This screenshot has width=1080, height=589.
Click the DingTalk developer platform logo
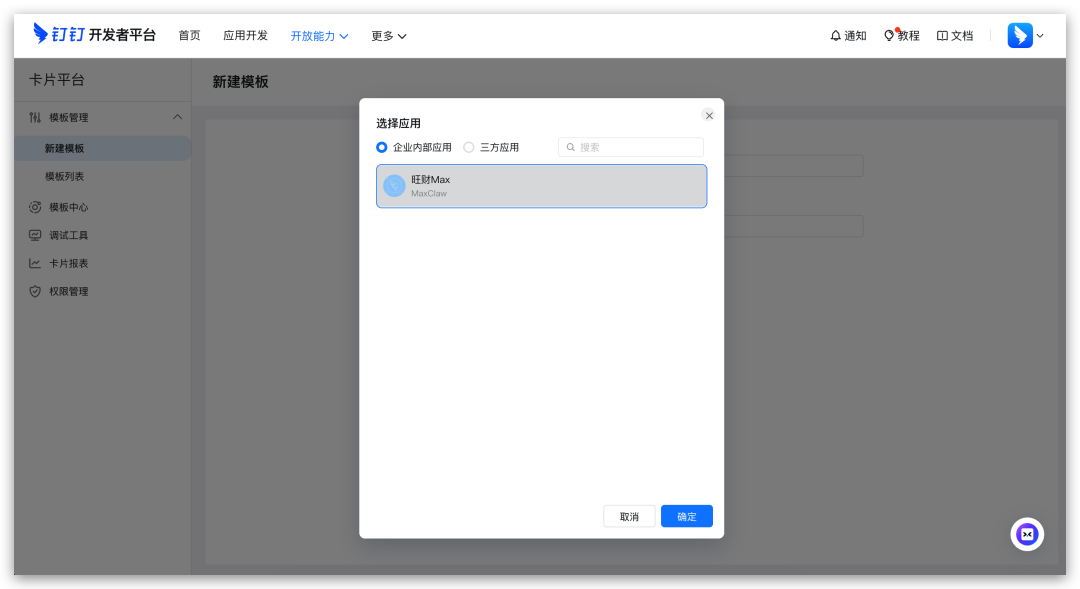pyautogui.click(x=94, y=35)
